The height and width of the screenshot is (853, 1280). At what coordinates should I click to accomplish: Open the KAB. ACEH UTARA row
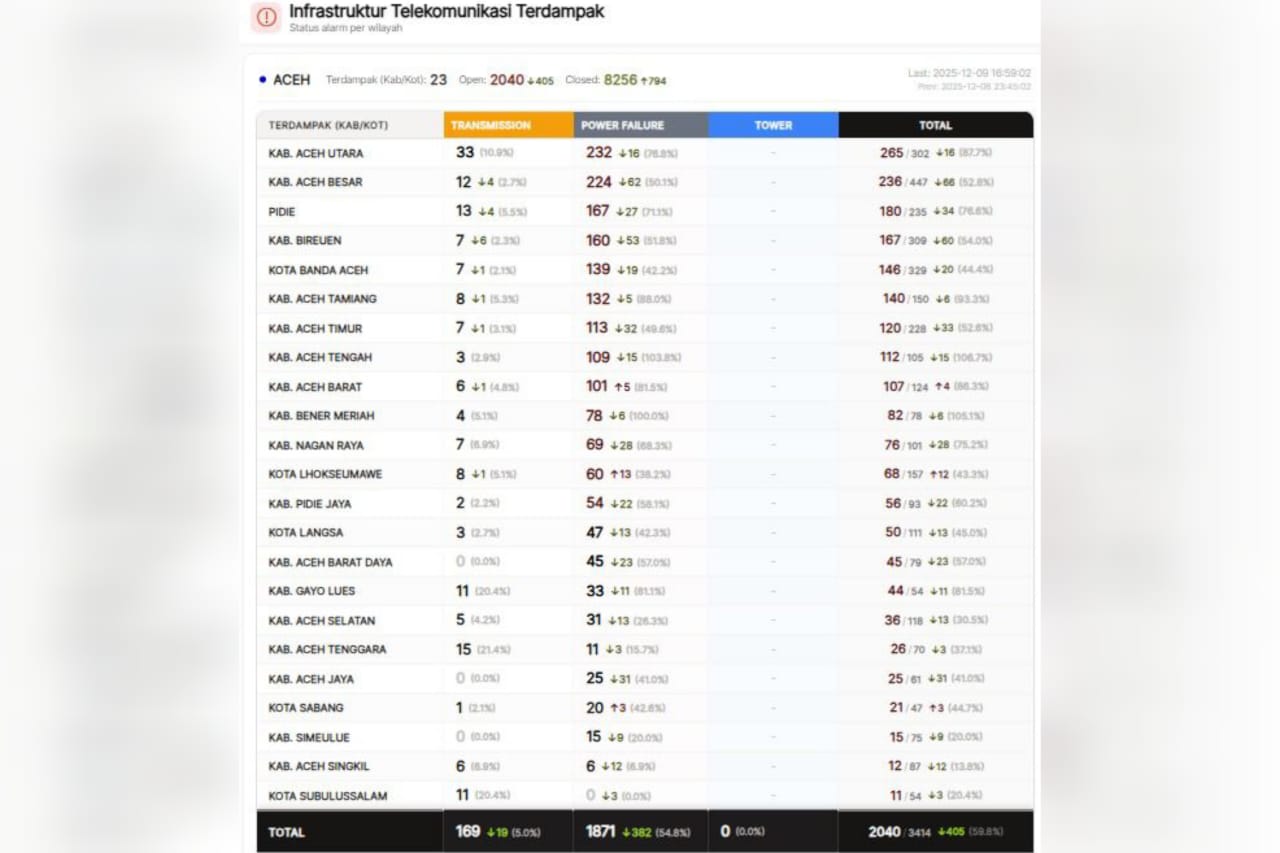click(316, 154)
